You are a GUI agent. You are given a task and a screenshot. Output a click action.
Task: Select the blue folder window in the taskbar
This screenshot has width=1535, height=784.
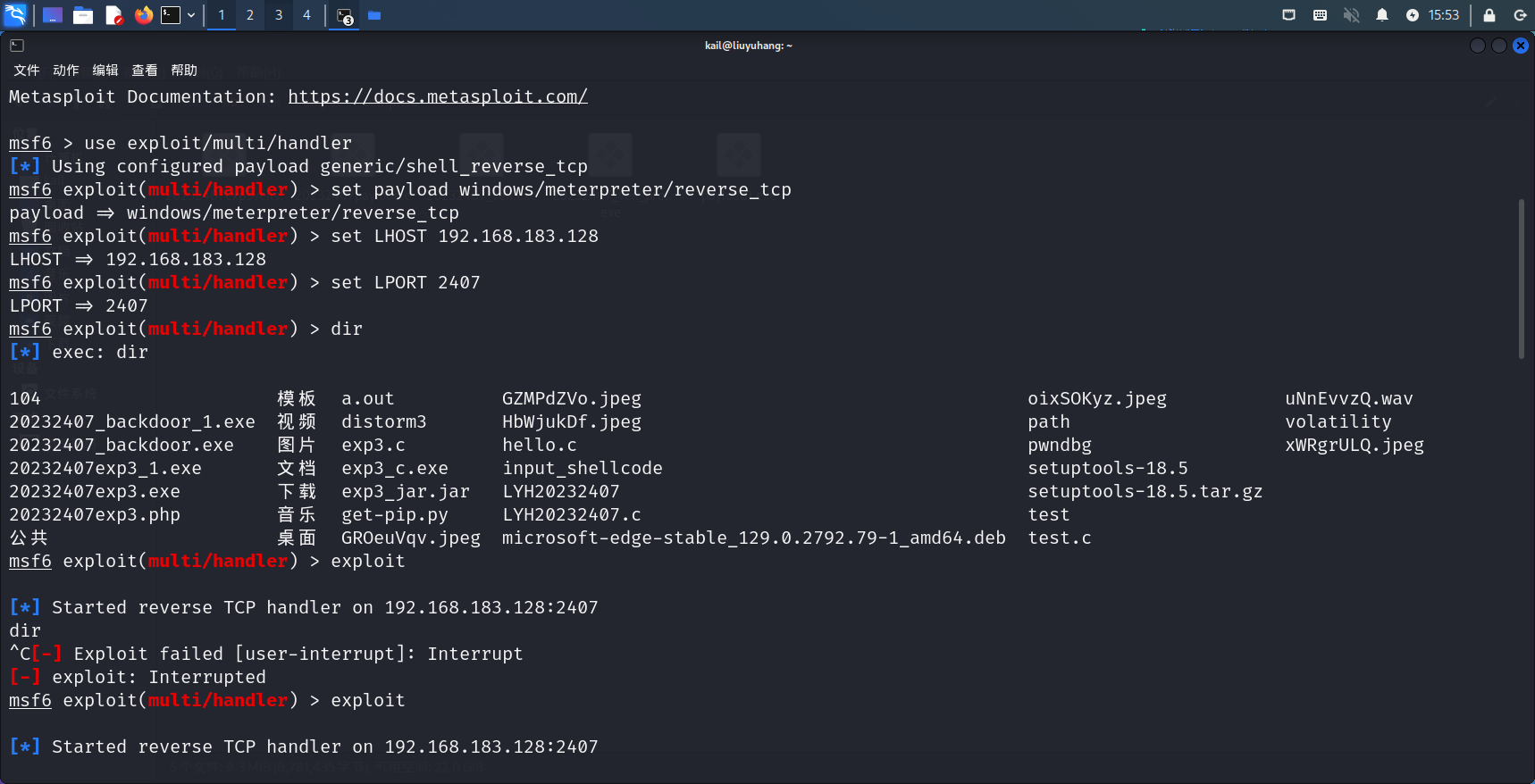(x=374, y=15)
